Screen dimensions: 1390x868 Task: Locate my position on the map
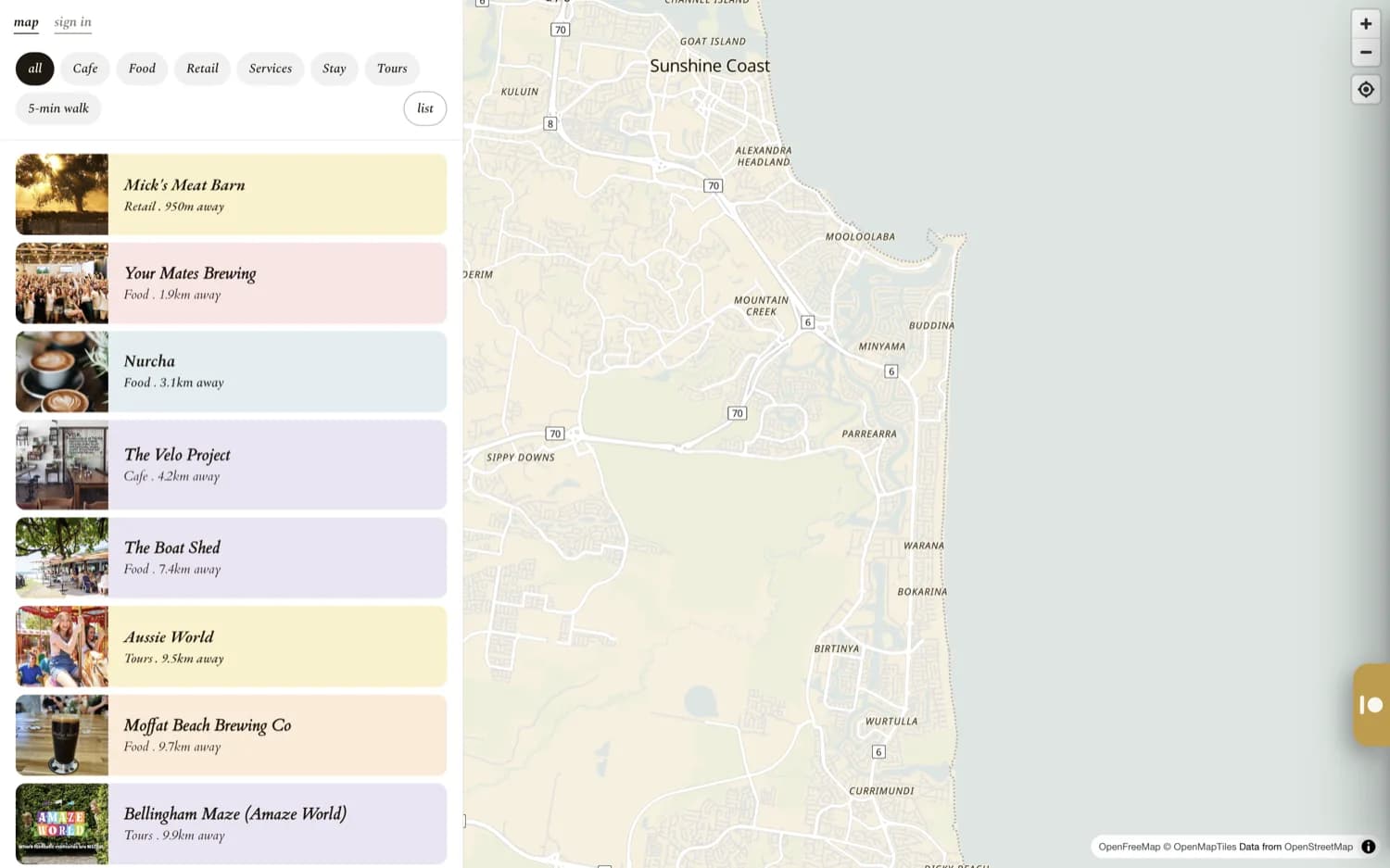1365,90
